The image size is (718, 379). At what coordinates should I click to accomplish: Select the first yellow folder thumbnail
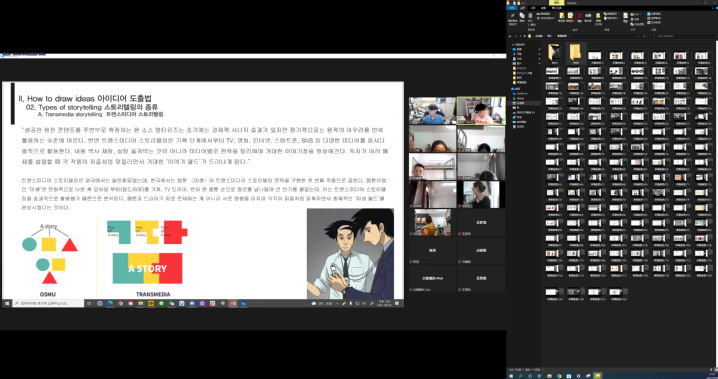[555, 54]
